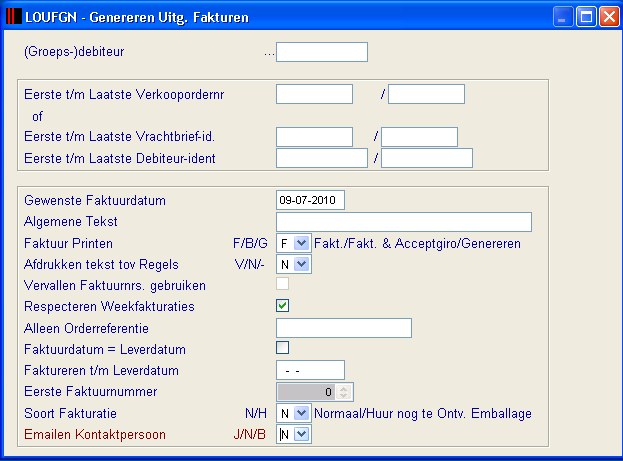This screenshot has height=461, width=623.
Task: Focus the first Verkoopordernr field
Action: 314,94
